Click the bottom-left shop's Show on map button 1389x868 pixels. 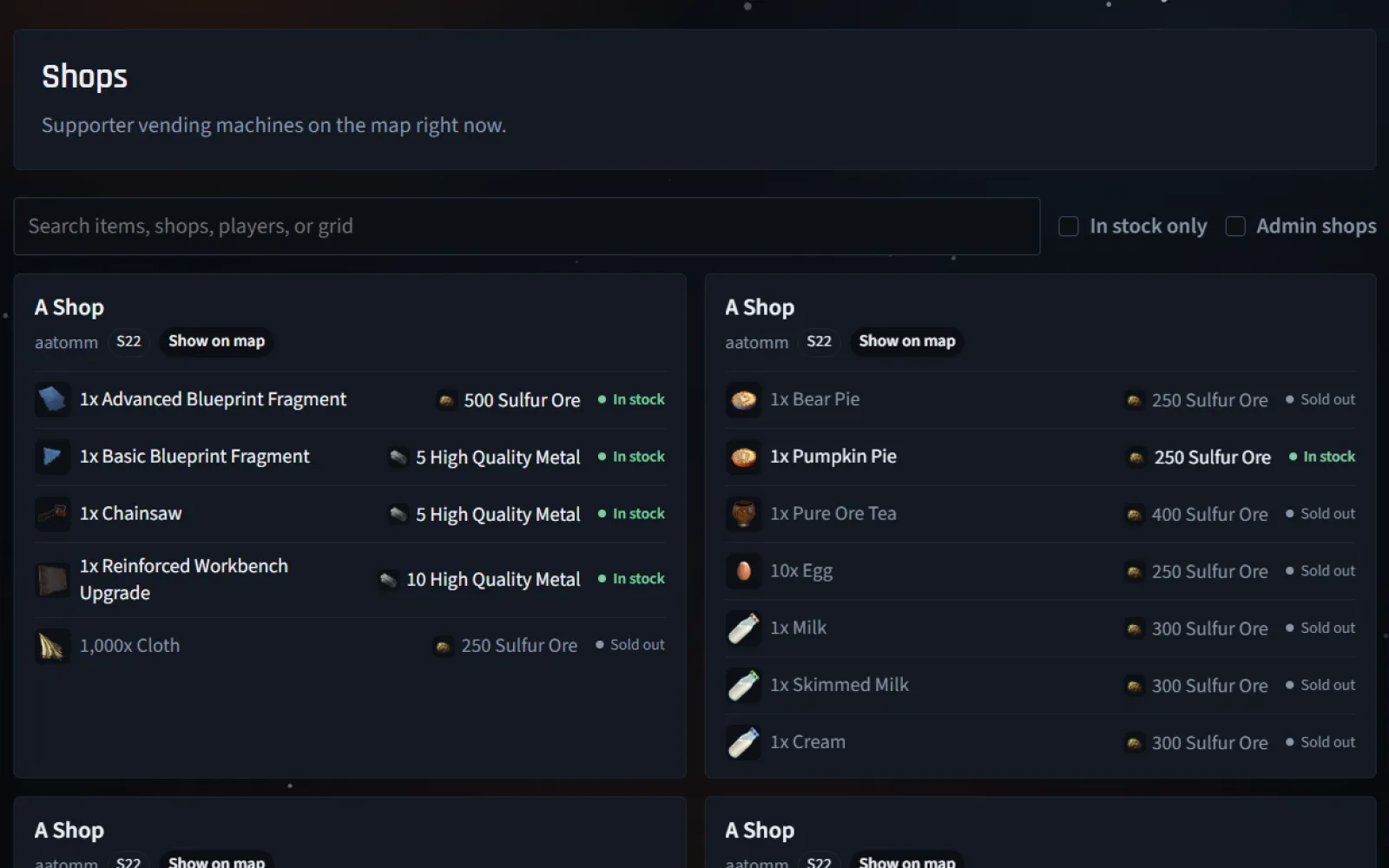[x=216, y=861]
